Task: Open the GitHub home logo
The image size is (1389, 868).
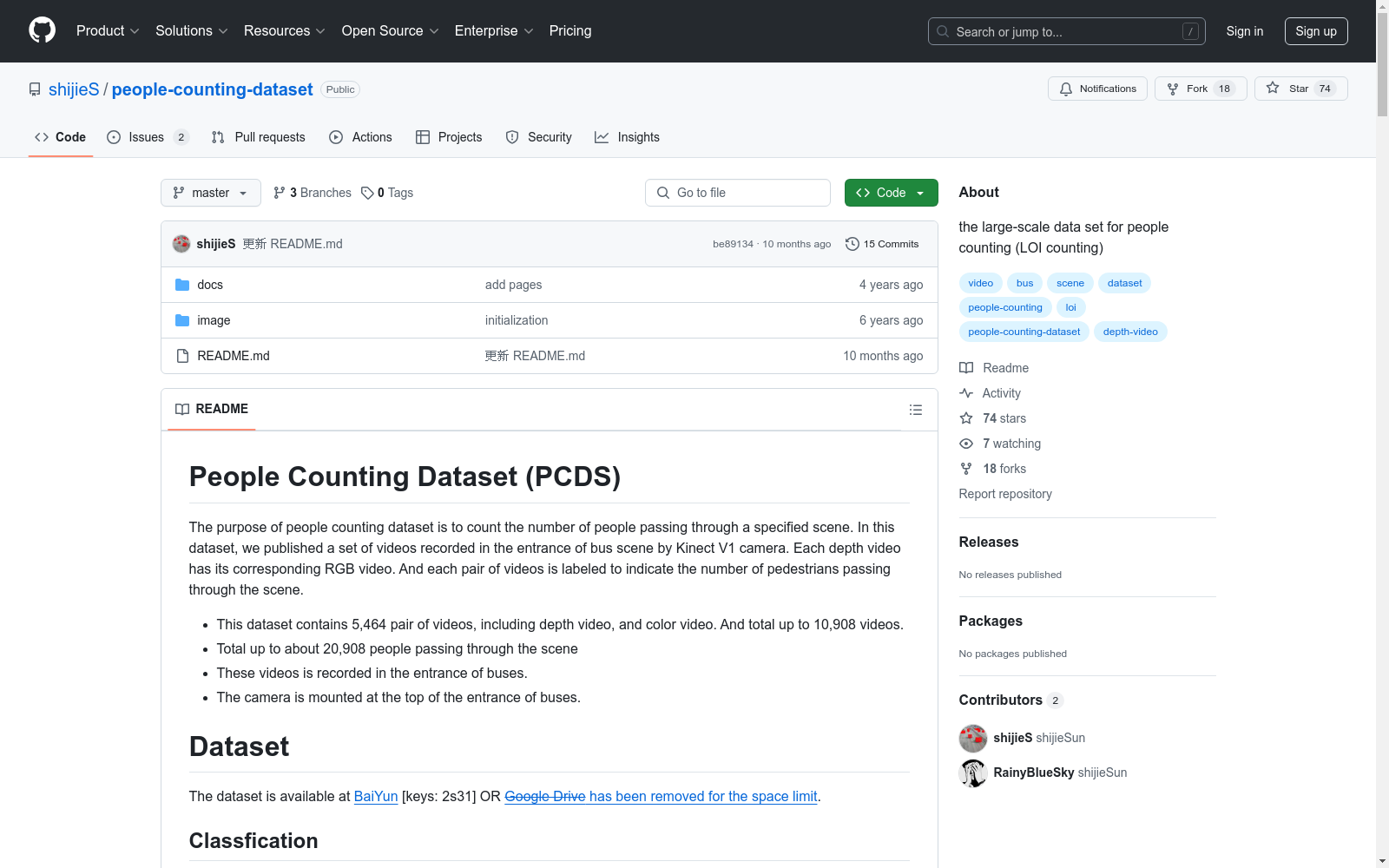Action: pos(42,30)
